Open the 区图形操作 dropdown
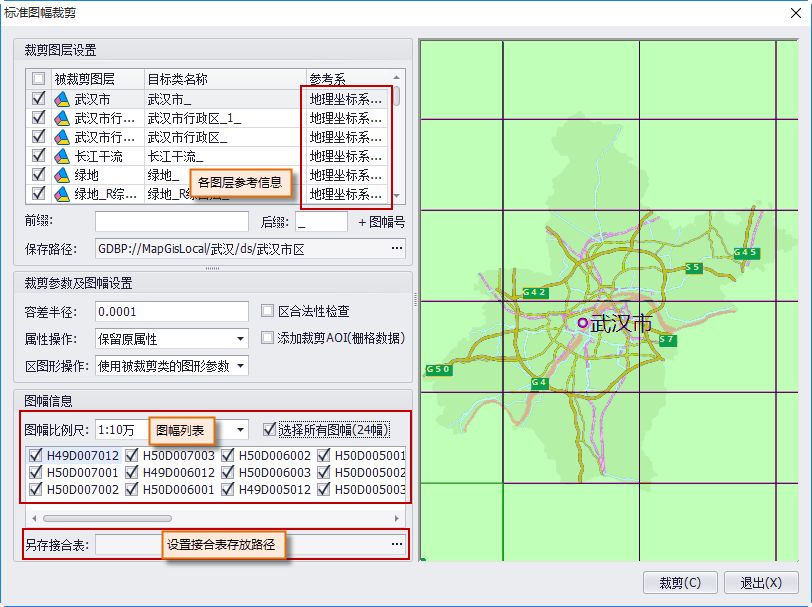 pyautogui.click(x=240, y=366)
